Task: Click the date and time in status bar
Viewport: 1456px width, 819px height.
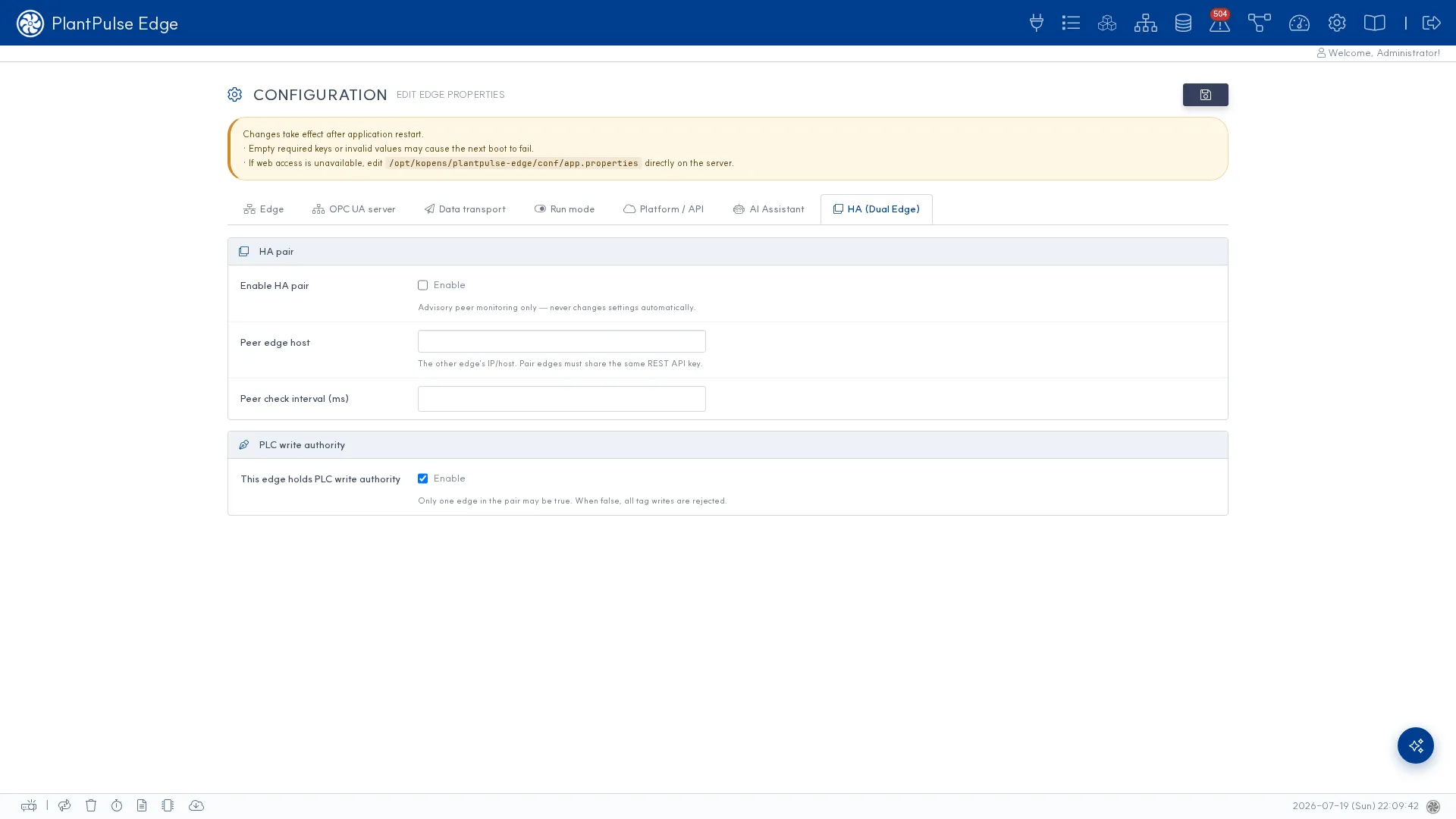Action: tap(1355, 806)
